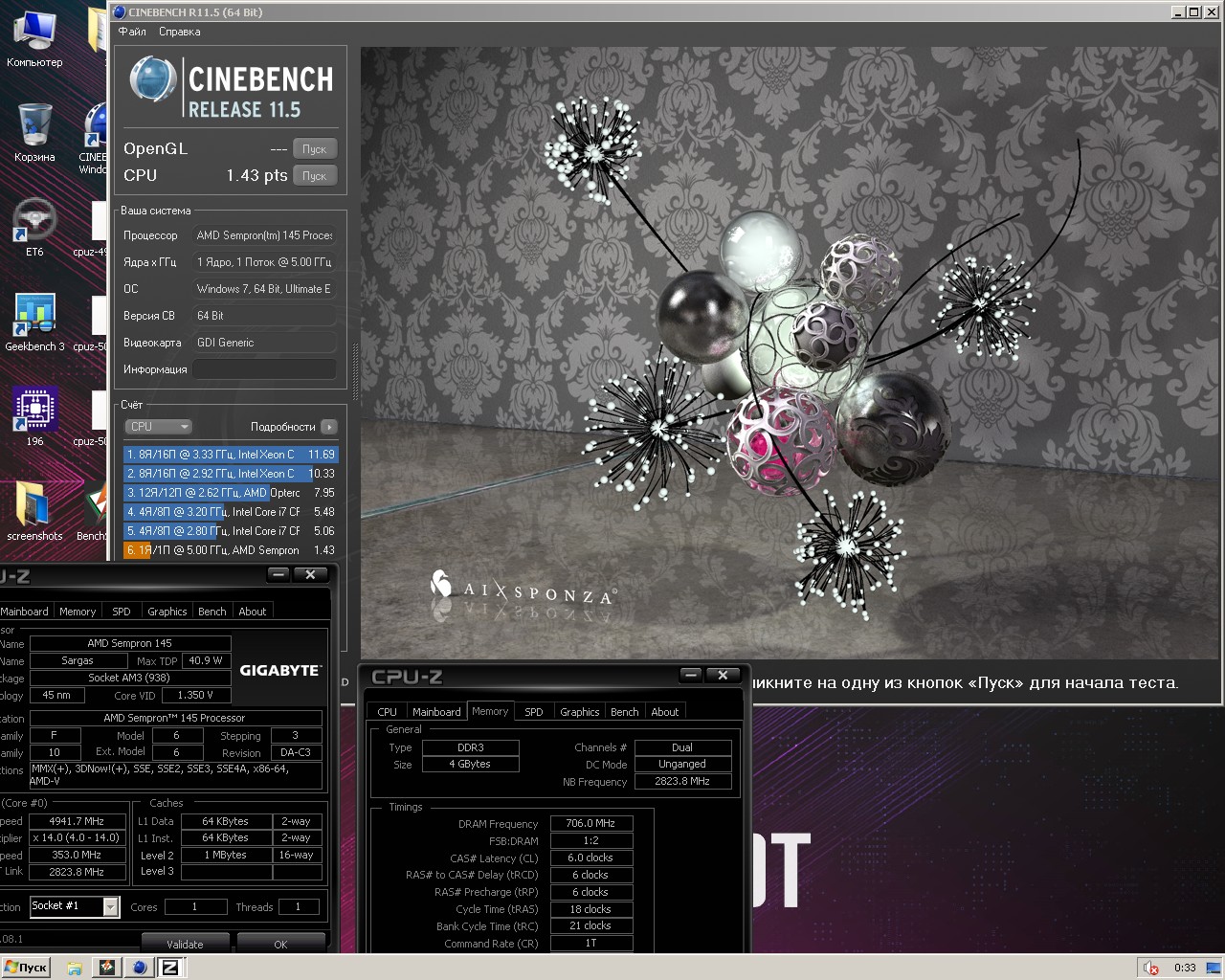Screen dimensions: 1225x980
Task: Click the AIXSPONZA logo in render
Action: click(x=523, y=590)
